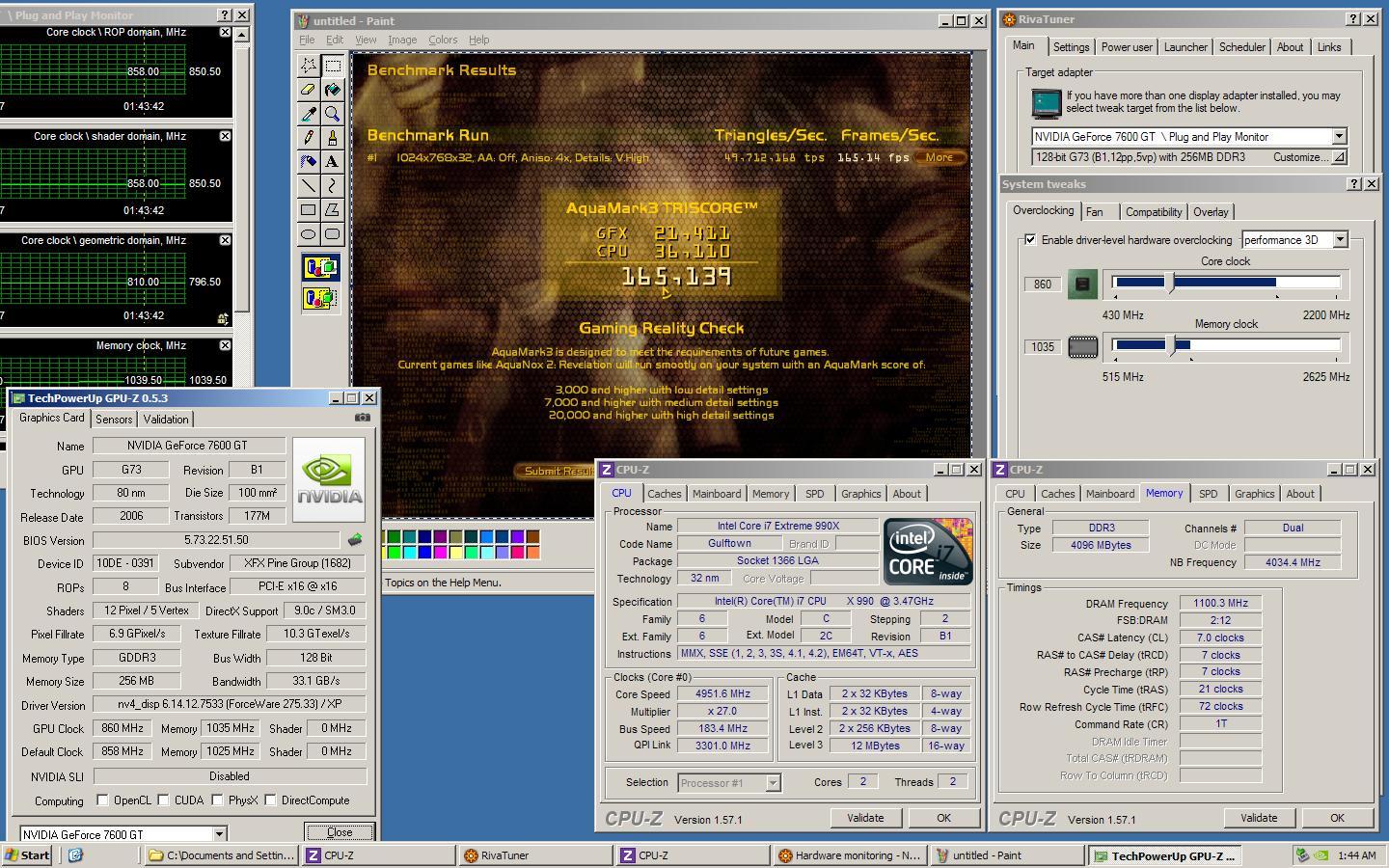The height and width of the screenshot is (868, 1389).
Task: Select the Eraser tool in Paint
Action: 309,90
